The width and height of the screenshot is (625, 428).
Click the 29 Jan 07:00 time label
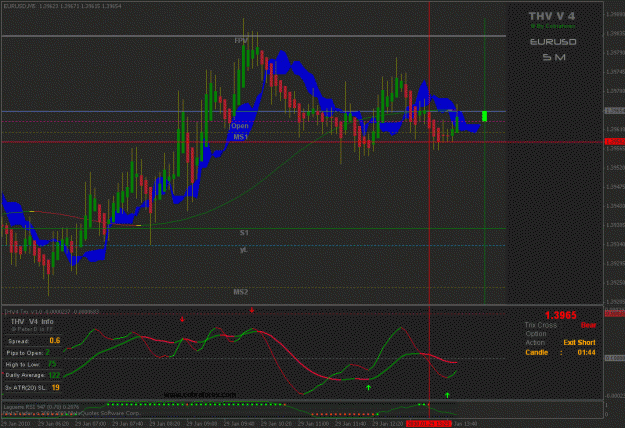(x=89, y=424)
